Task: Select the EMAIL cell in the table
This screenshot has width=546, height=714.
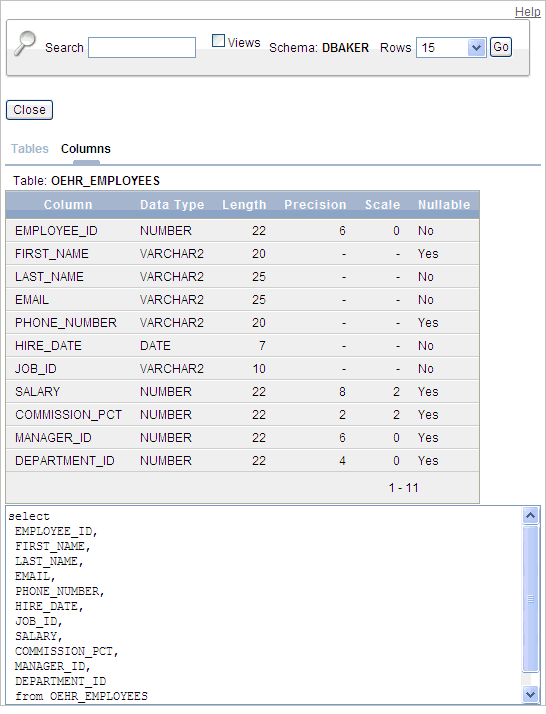Action: click(x=32, y=300)
